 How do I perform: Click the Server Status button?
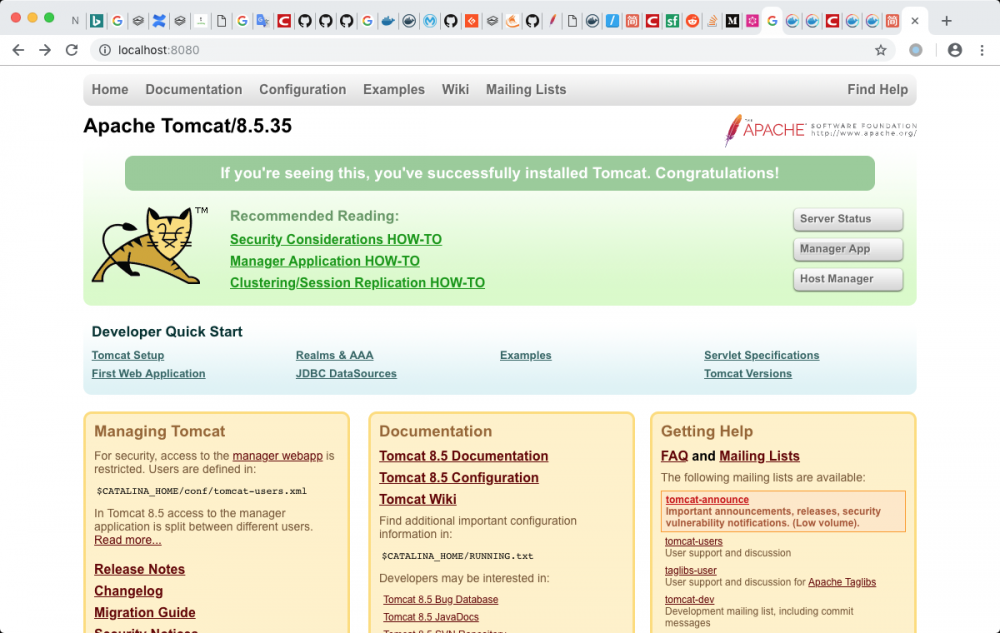point(848,219)
